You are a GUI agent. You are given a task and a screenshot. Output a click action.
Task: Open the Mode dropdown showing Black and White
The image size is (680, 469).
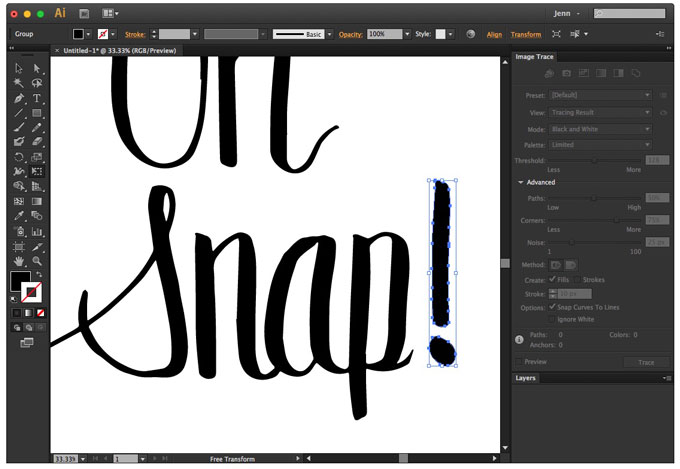[x=600, y=129]
